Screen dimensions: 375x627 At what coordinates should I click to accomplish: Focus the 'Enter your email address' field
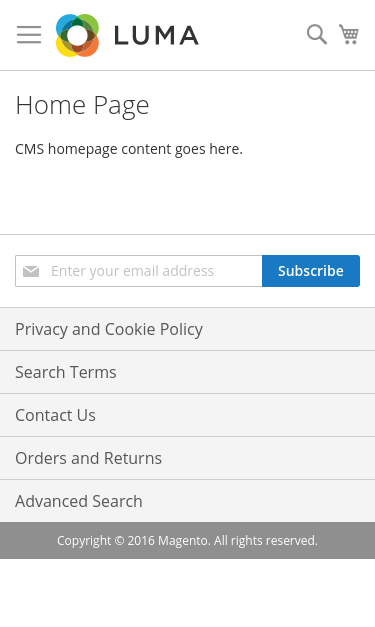[139, 271]
